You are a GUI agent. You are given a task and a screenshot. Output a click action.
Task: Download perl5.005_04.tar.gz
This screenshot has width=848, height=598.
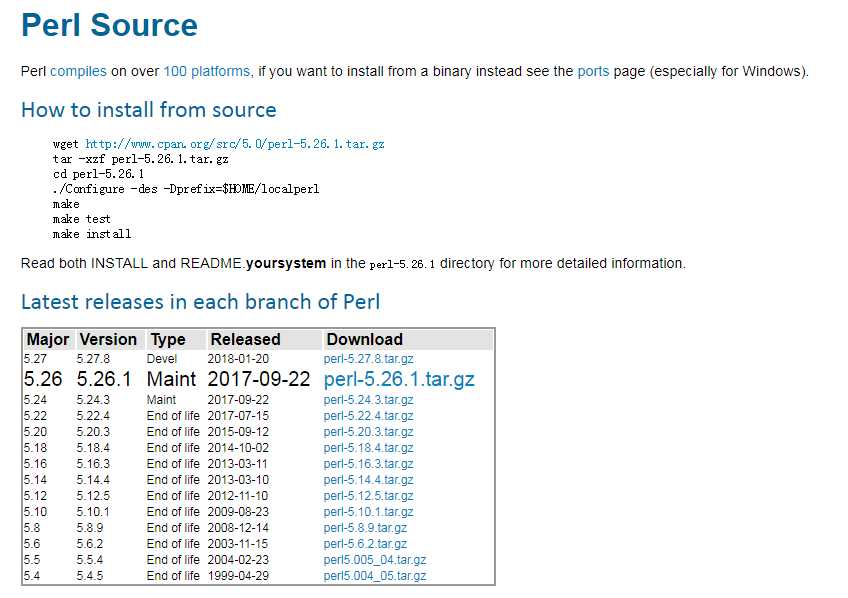(x=375, y=560)
